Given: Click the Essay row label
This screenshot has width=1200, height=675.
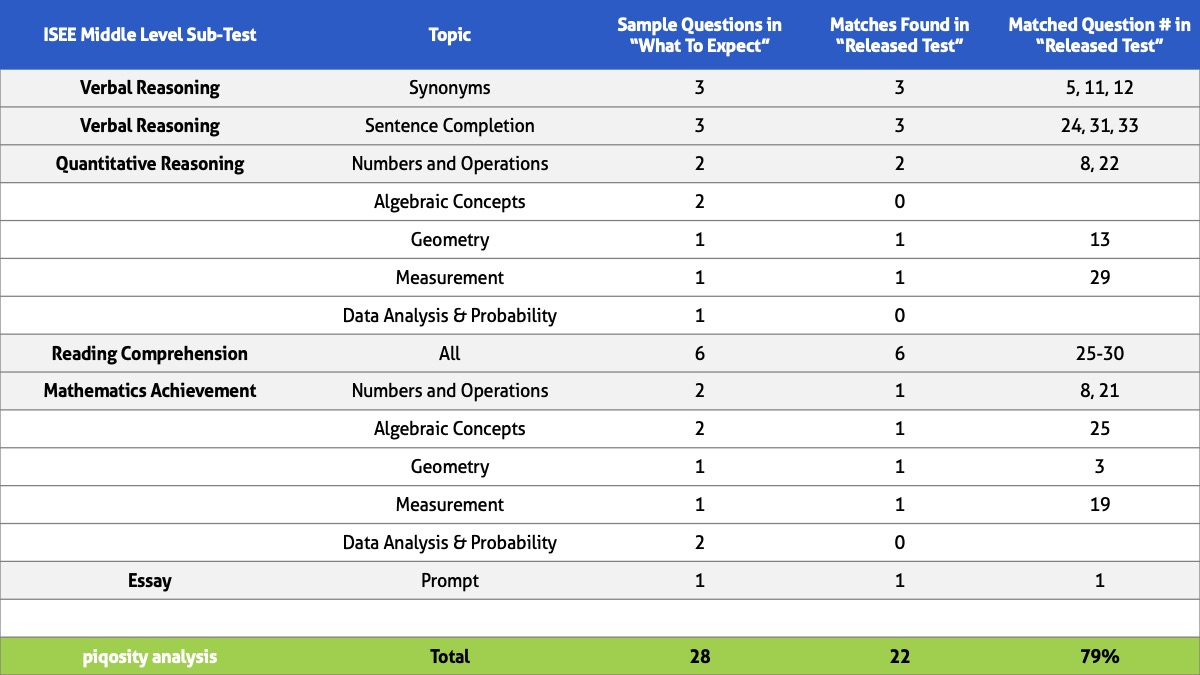Looking at the screenshot, I should [x=150, y=580].
